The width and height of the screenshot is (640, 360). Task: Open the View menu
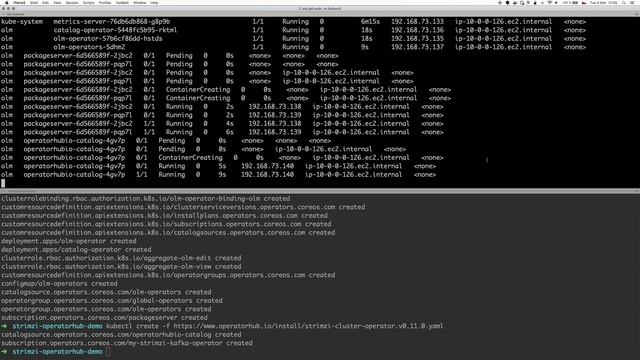point(57,2)
